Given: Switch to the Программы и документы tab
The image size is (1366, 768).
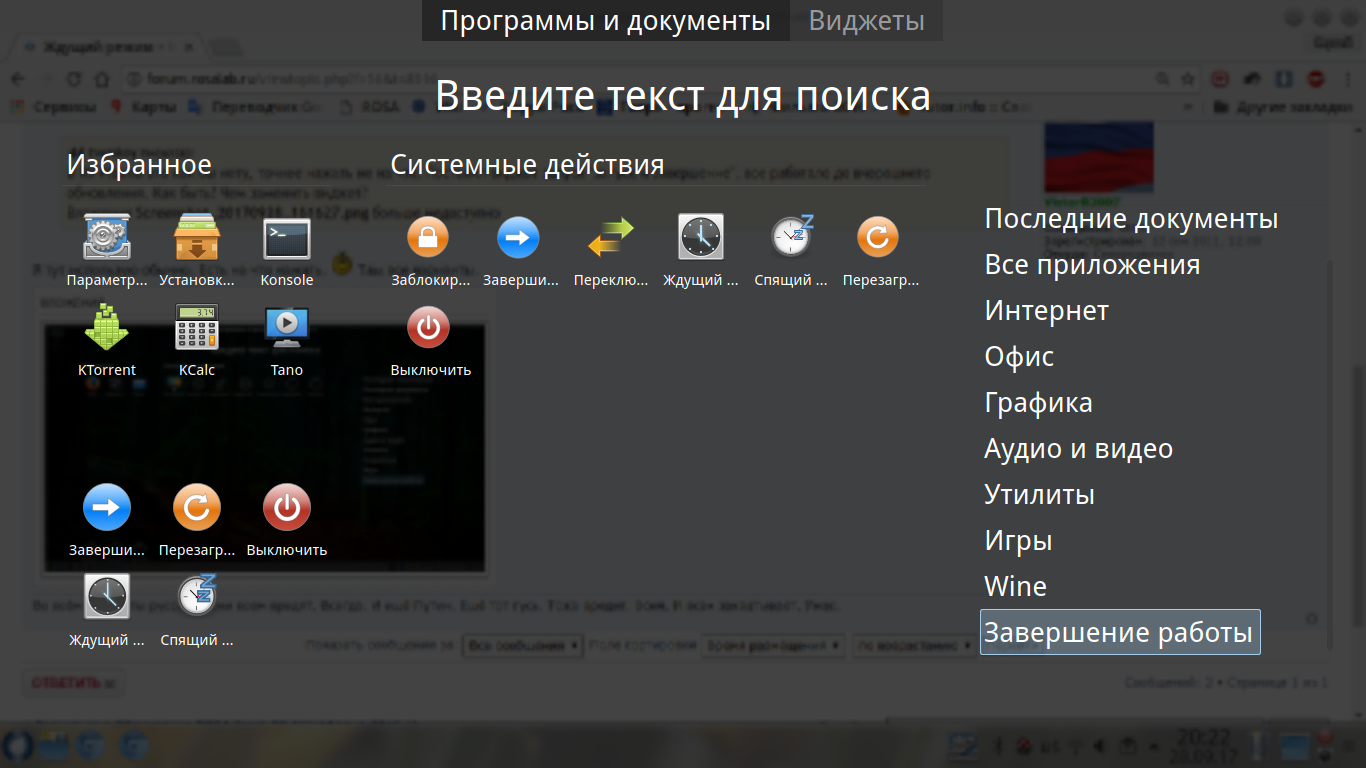Looking at the screenshot, I should pyautogui.click(x=606, y=21).
